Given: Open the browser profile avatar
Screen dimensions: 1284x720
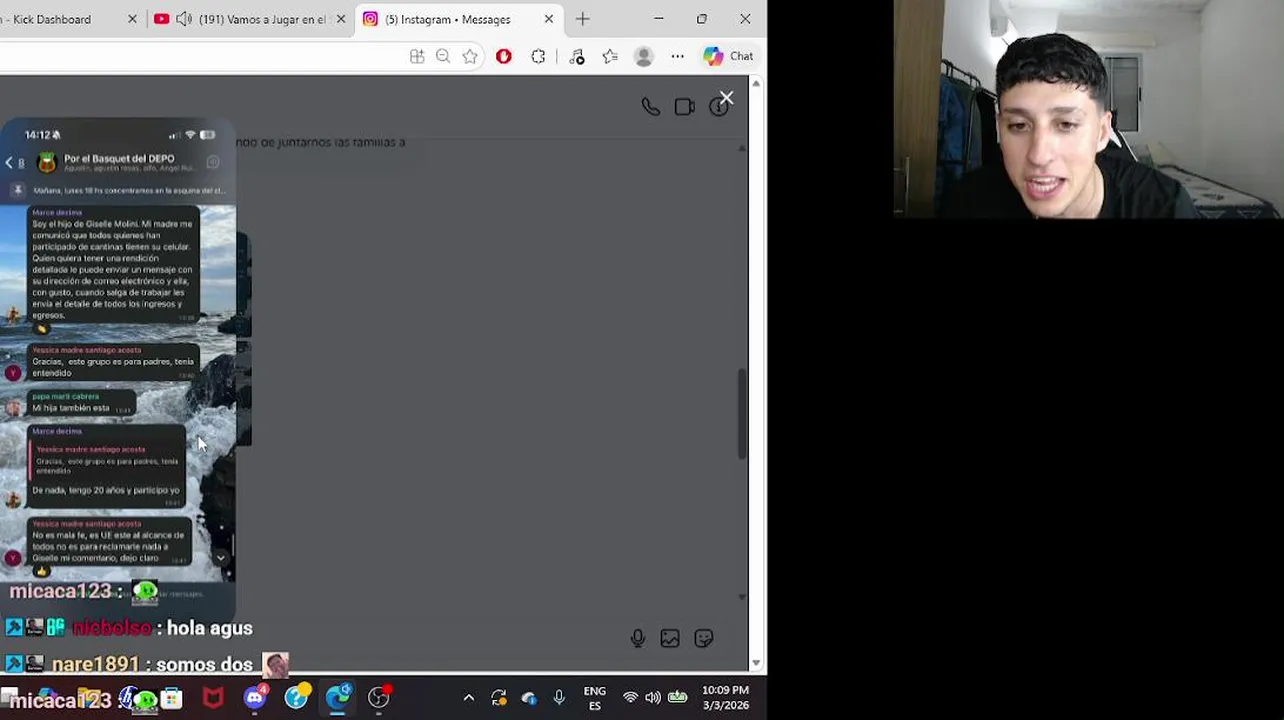Looking at the screenshot, I should tap(644, 57).
